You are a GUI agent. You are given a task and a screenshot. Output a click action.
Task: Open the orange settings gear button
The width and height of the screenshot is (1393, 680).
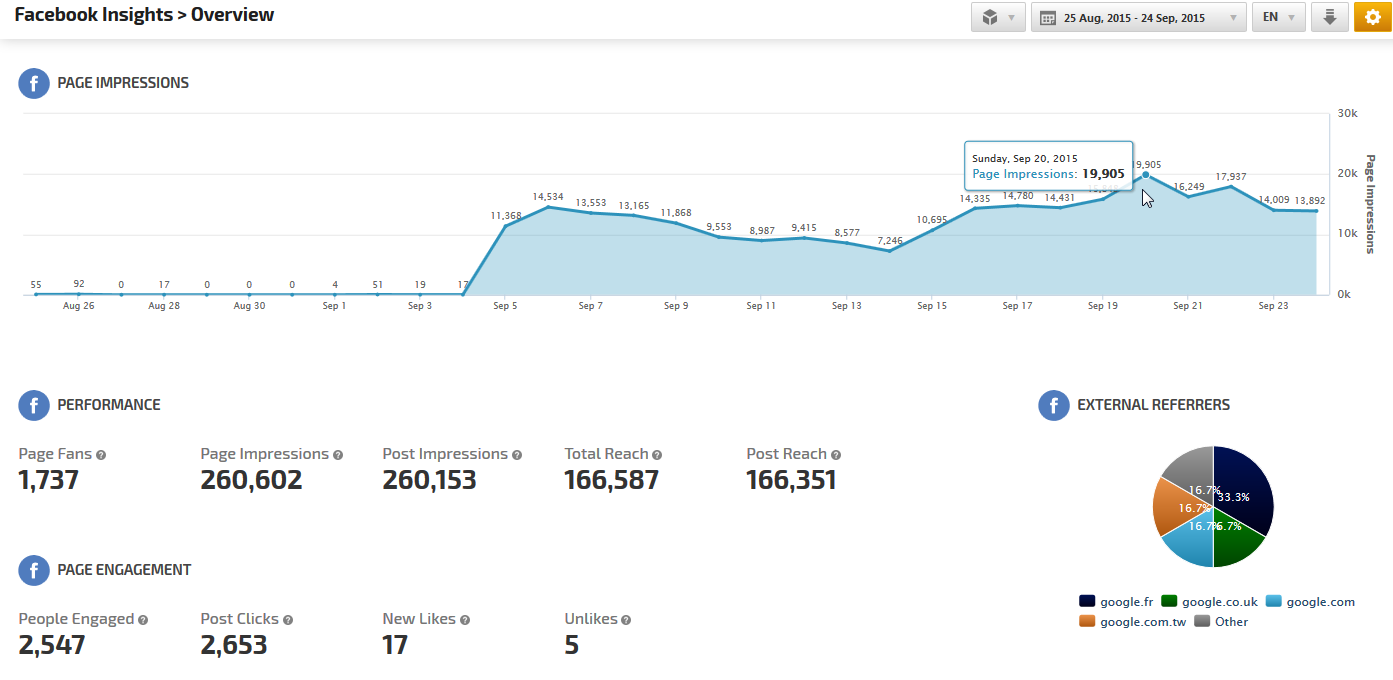(1372, 17)
